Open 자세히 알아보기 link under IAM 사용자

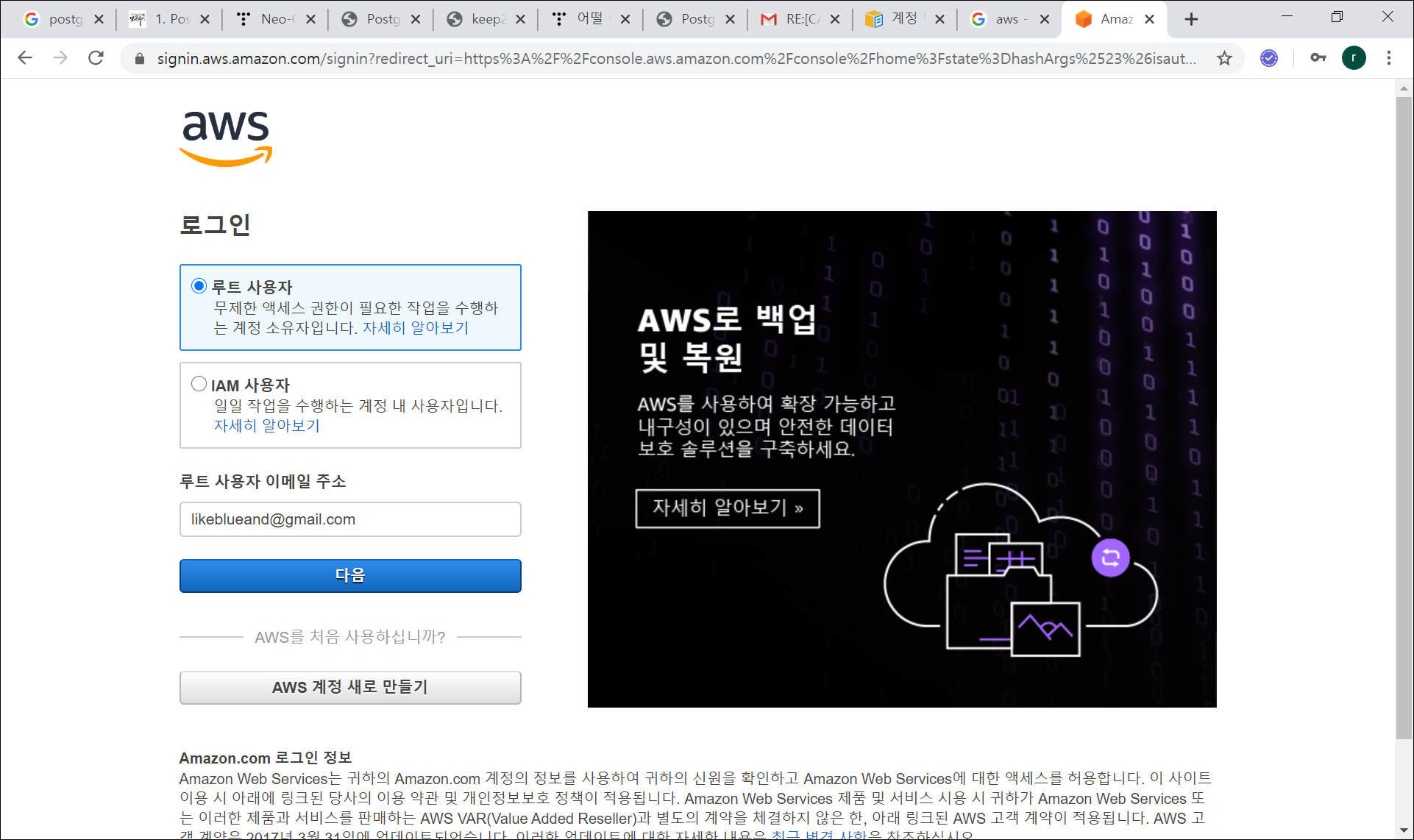(266, 425)
